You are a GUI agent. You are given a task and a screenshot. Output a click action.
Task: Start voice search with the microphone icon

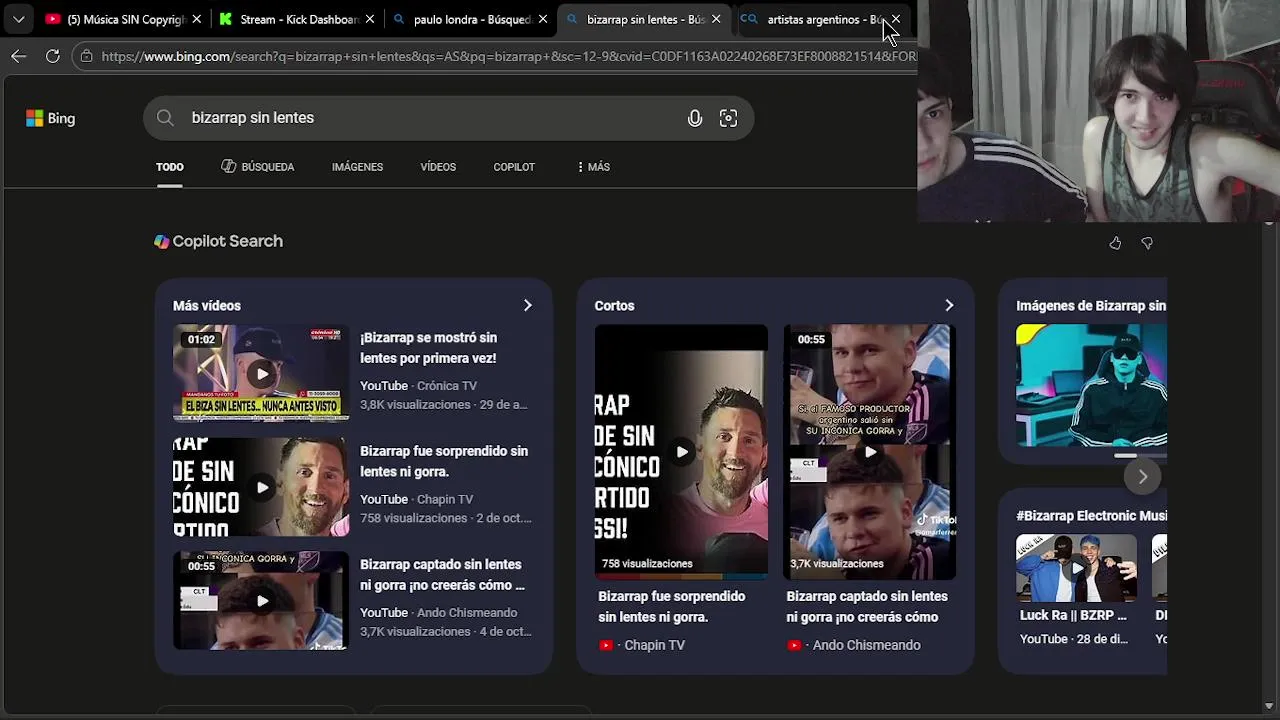[695, 118]
